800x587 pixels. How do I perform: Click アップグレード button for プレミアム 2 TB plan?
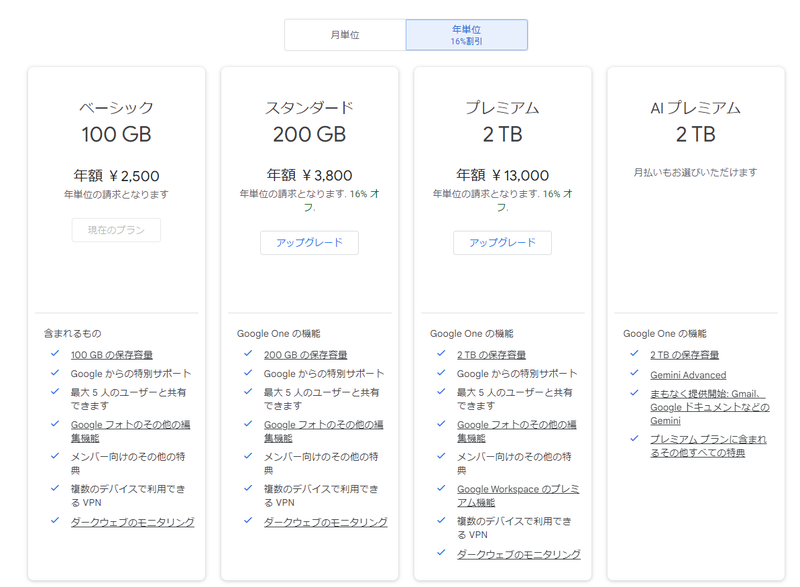pos(502,243)
